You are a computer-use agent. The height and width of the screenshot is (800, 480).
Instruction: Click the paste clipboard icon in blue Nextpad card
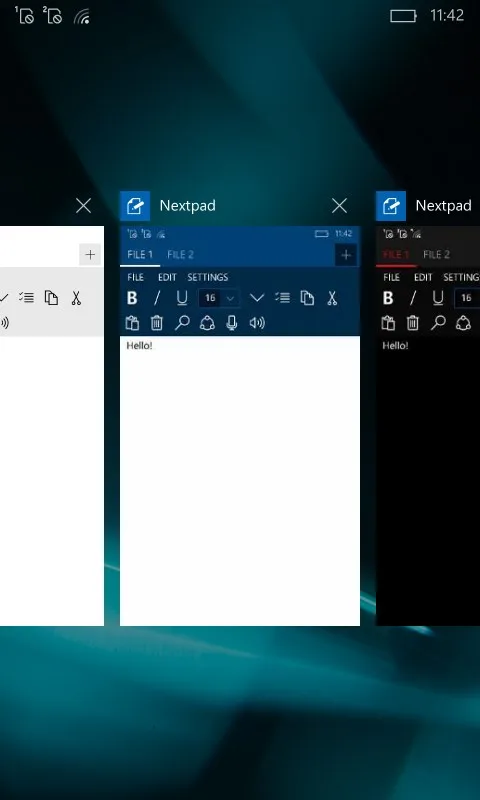[132, 323]
